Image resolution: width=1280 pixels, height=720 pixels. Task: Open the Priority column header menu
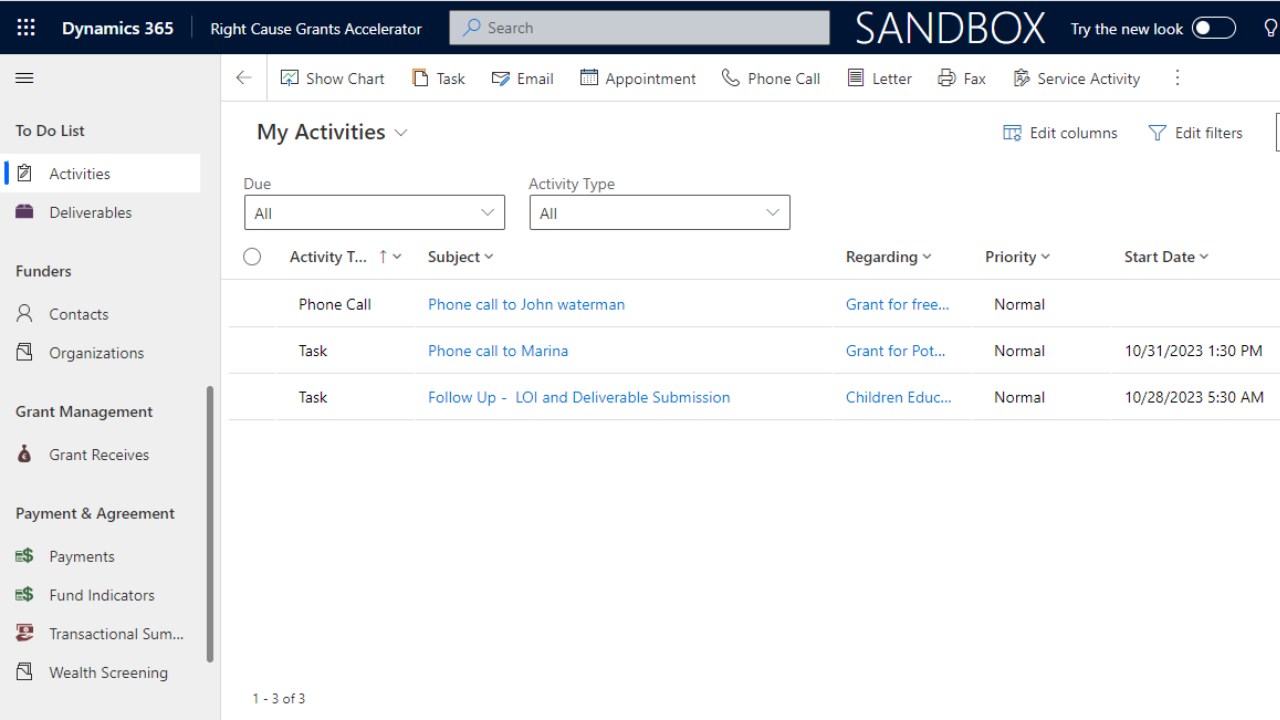1017,257
